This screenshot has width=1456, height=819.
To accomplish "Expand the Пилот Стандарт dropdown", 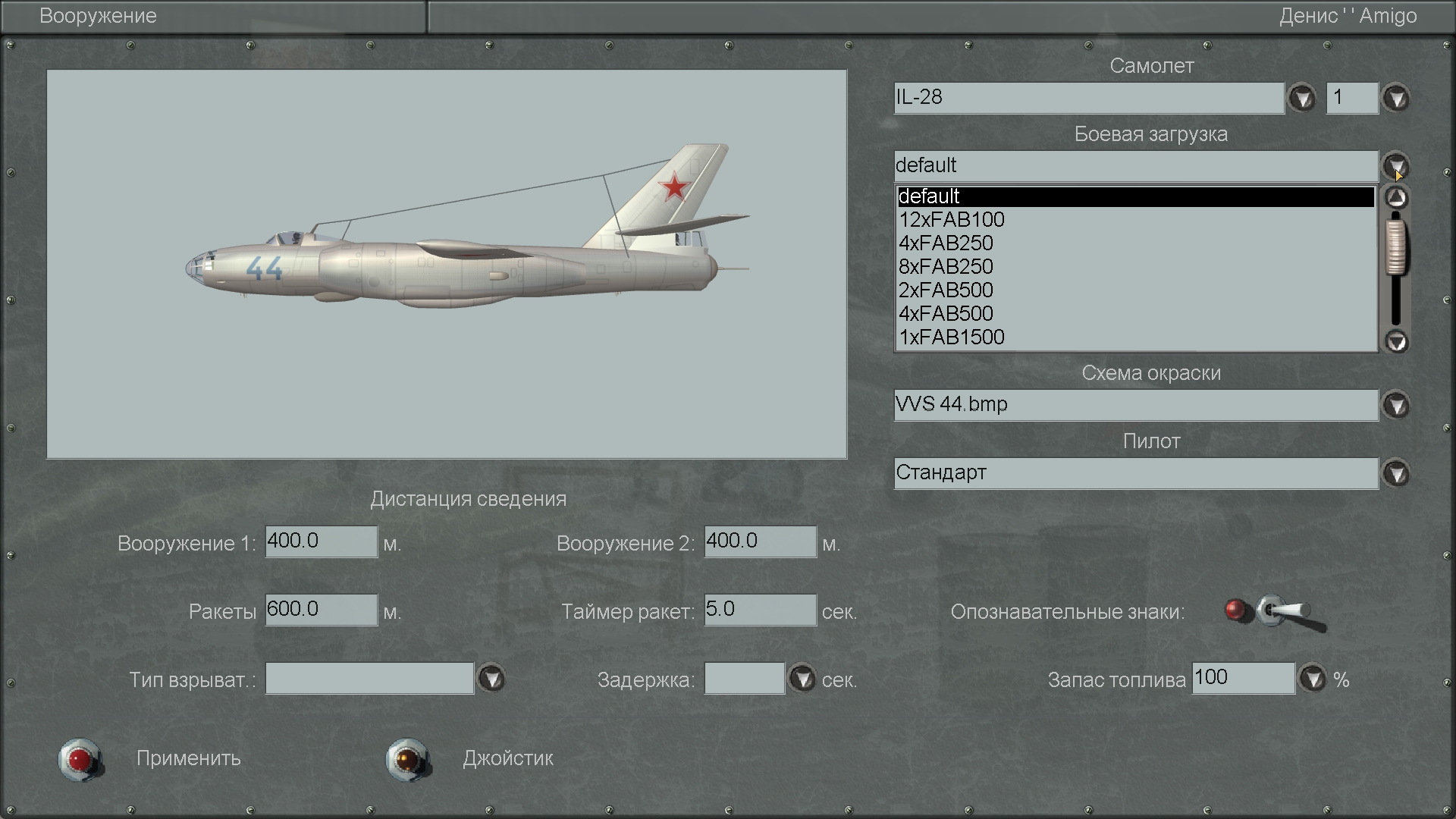I will pyautogui.click(x=1396, y=474).
